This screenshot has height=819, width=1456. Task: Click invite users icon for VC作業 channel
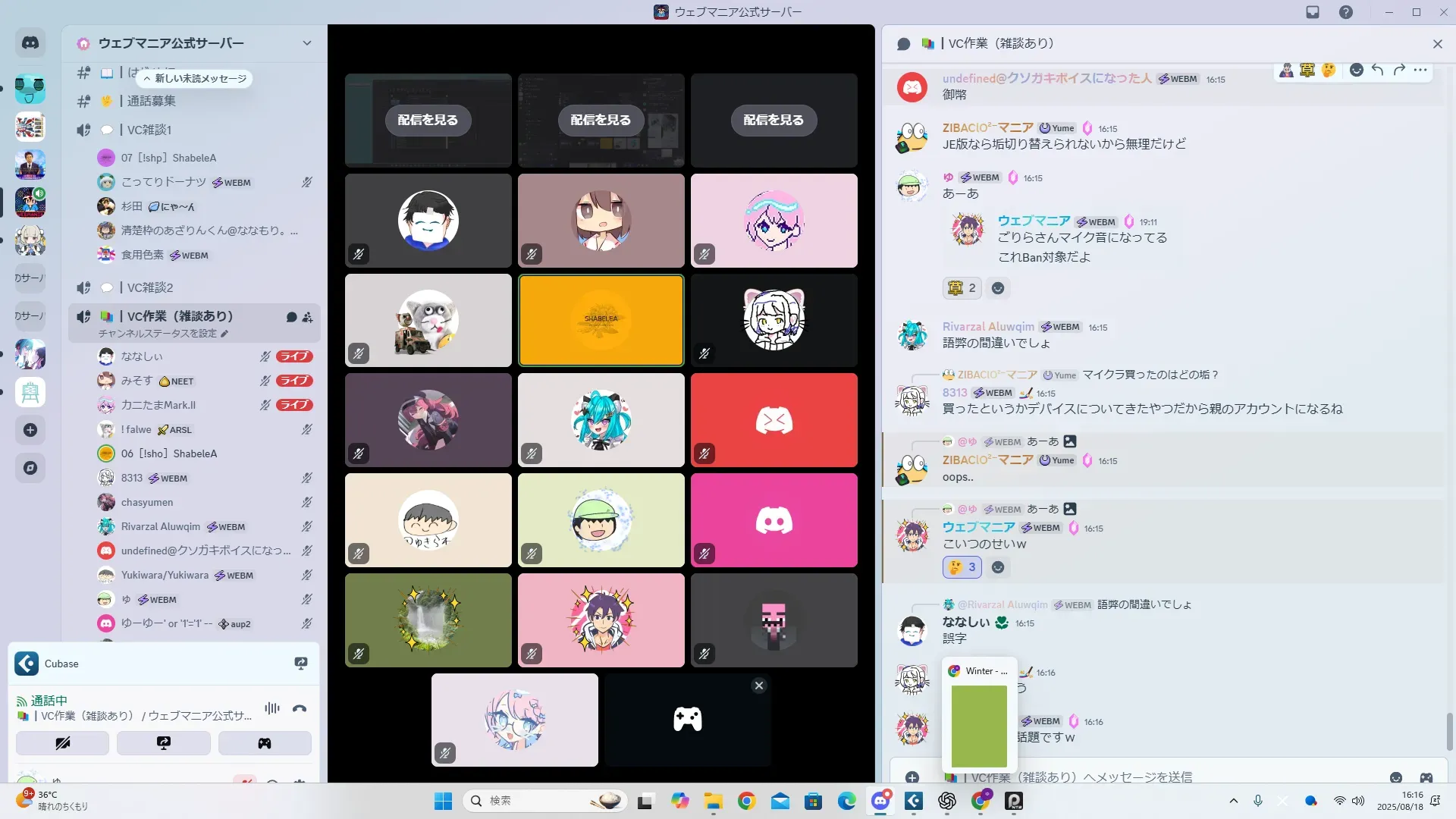[x=307, y=317]
